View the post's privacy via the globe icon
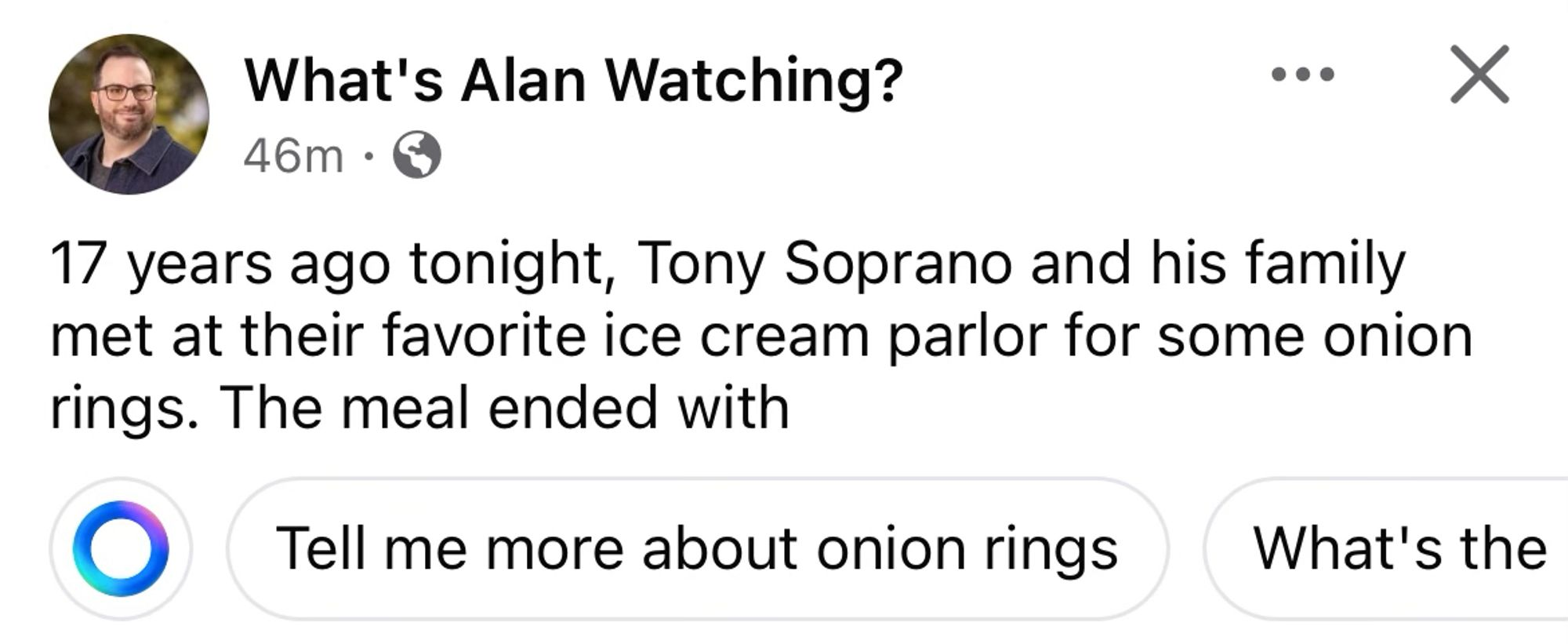 (416, 155)
